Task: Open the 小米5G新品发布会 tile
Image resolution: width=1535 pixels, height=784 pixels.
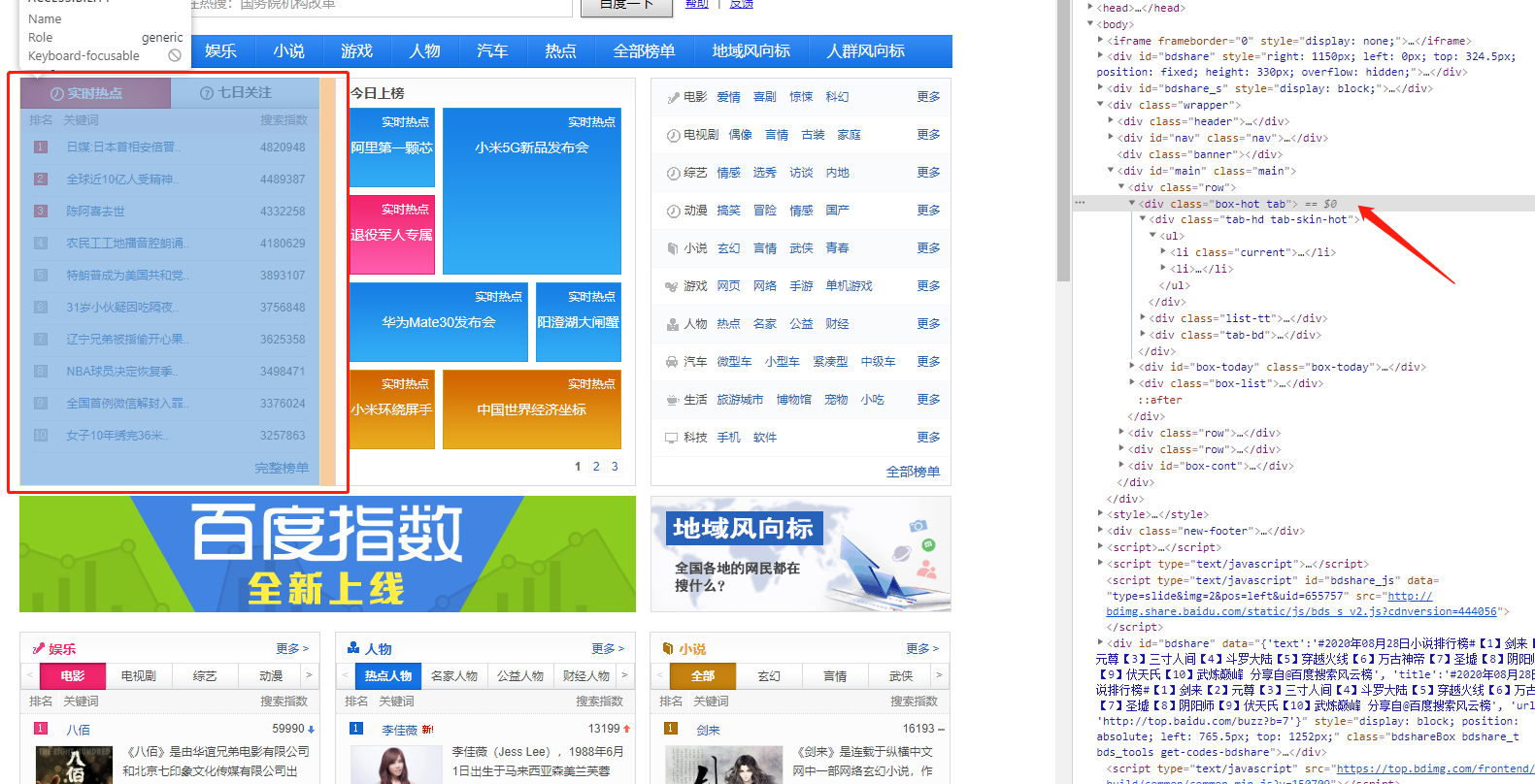Action: (532, 191)
